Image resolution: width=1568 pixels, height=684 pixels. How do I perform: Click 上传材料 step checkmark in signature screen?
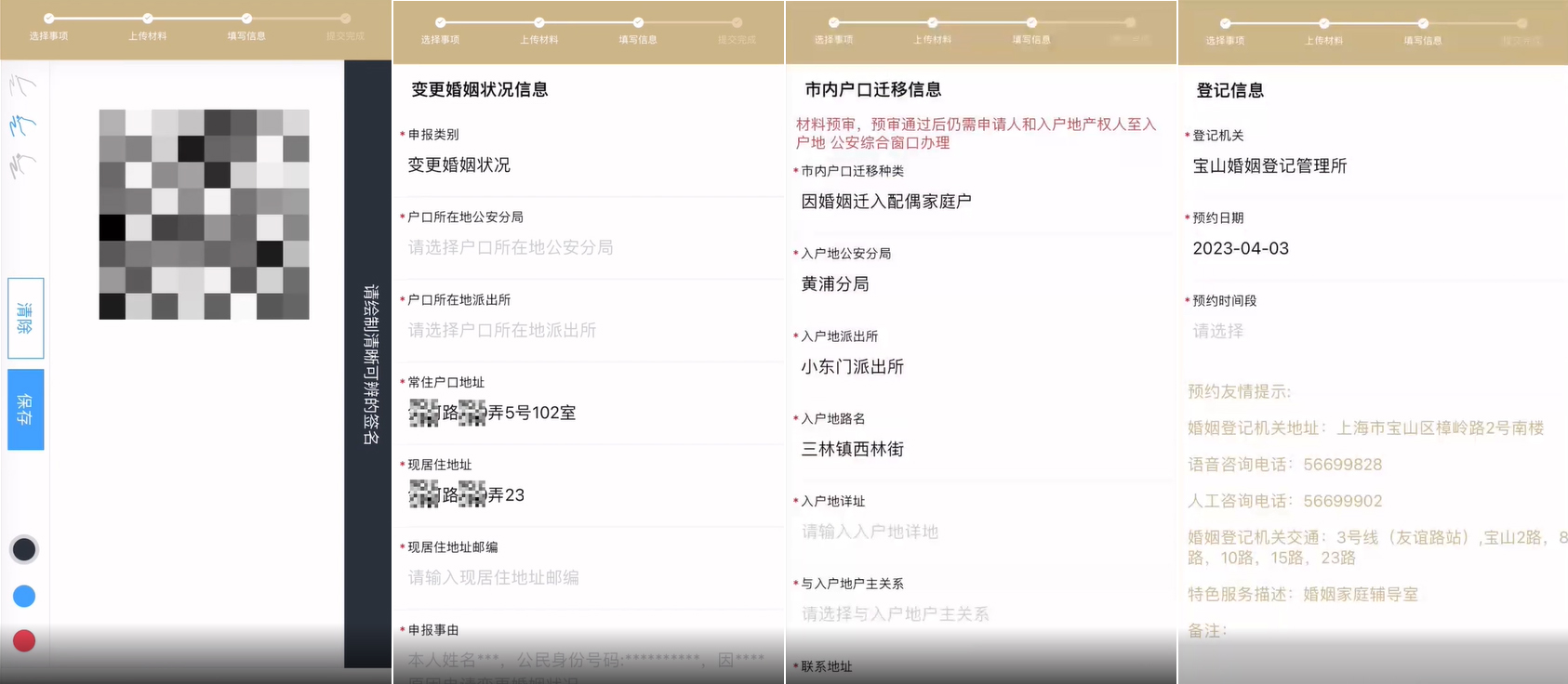(148, 19)
